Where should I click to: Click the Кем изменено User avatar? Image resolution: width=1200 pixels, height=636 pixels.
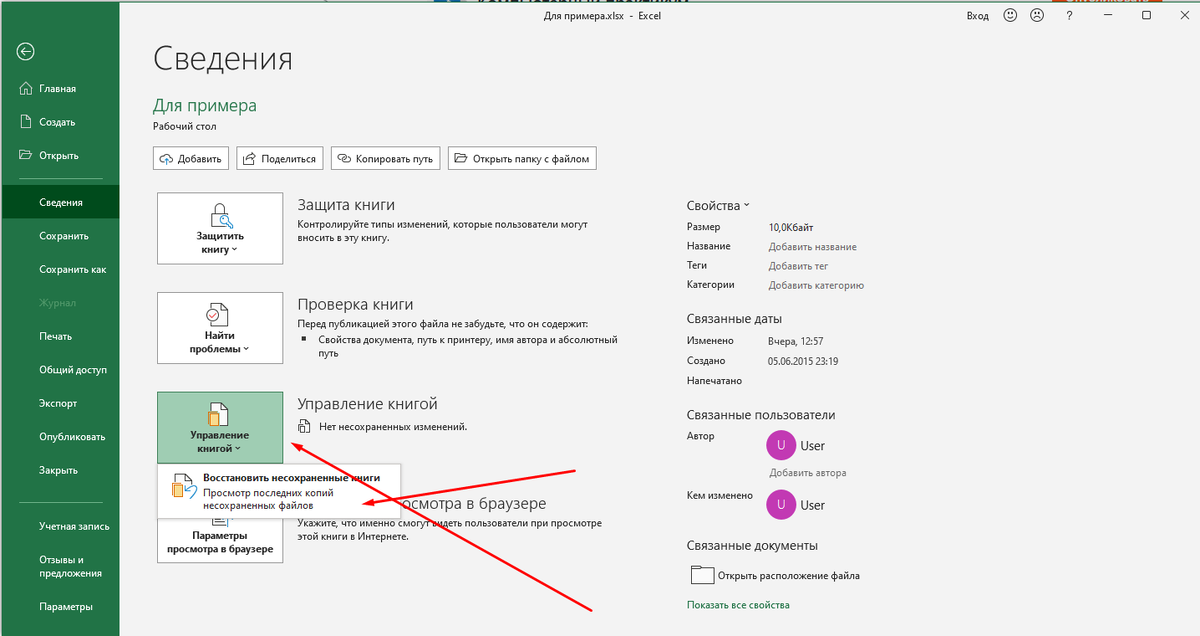(780, 505)
